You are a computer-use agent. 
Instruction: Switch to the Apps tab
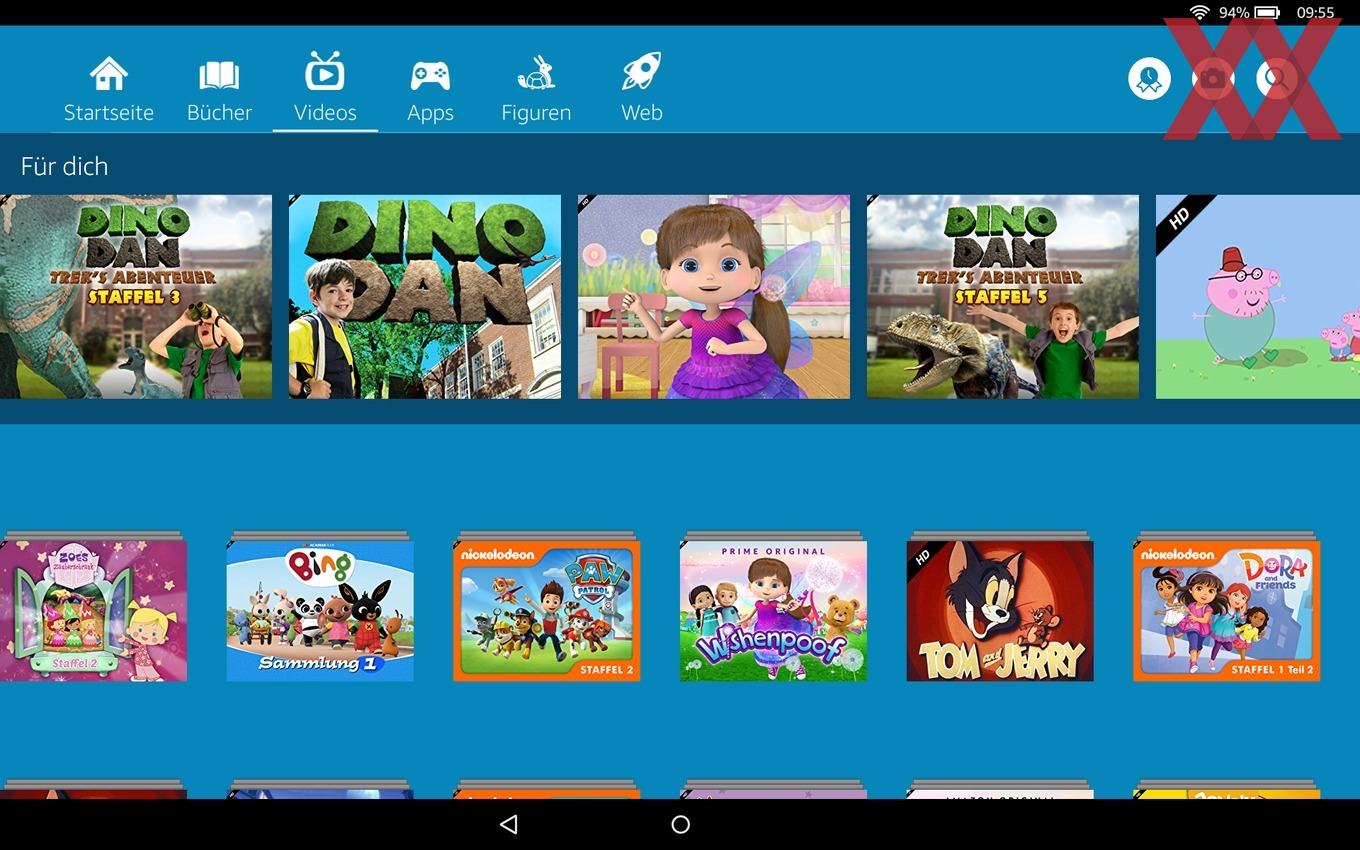pos(430,90)
